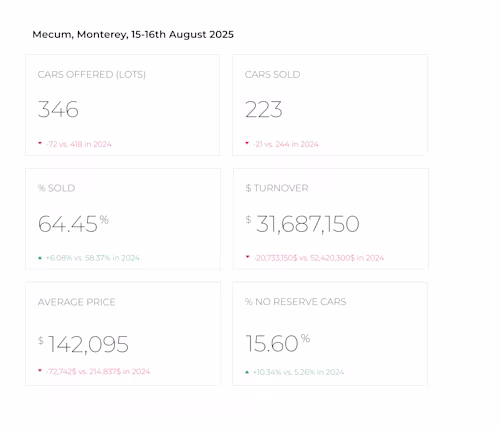Click the 346 cars offered value
The height and width of the screenshot is (430, 500).
(58, 109)
